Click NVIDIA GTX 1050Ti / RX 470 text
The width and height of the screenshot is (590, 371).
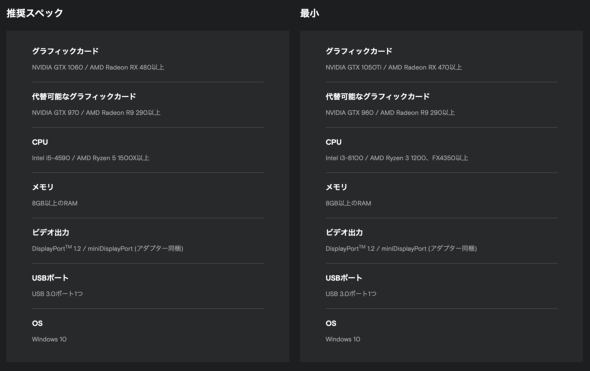coord(394,67)
